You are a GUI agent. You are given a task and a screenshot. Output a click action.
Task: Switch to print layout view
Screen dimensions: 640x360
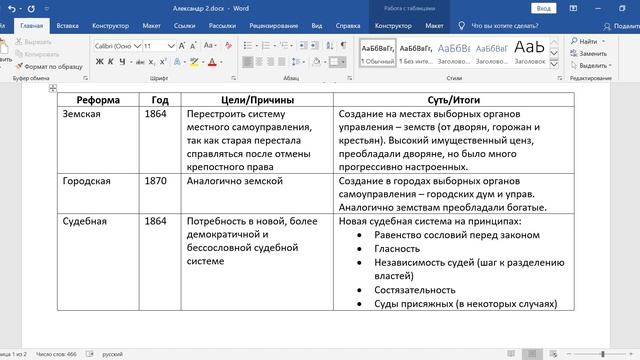[x=532, y=354]
